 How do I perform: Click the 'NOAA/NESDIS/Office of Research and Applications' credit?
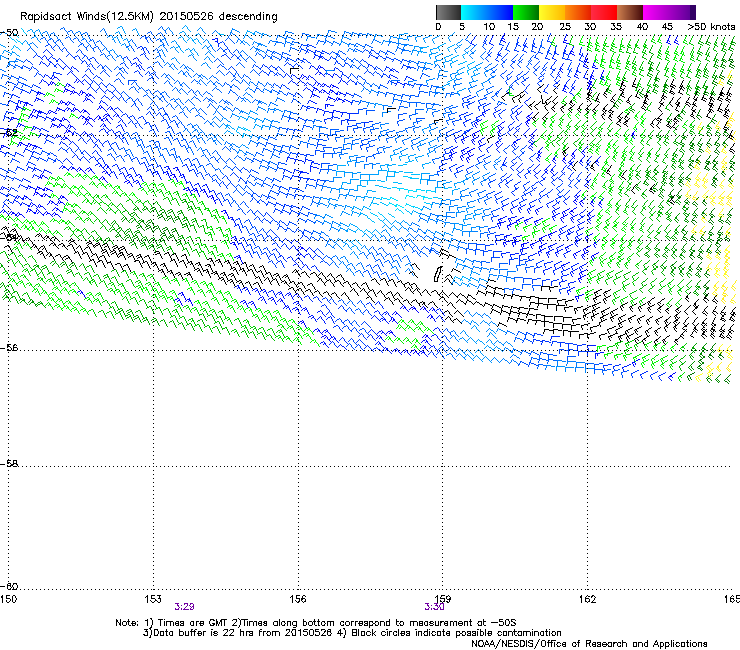coord(589,643)
